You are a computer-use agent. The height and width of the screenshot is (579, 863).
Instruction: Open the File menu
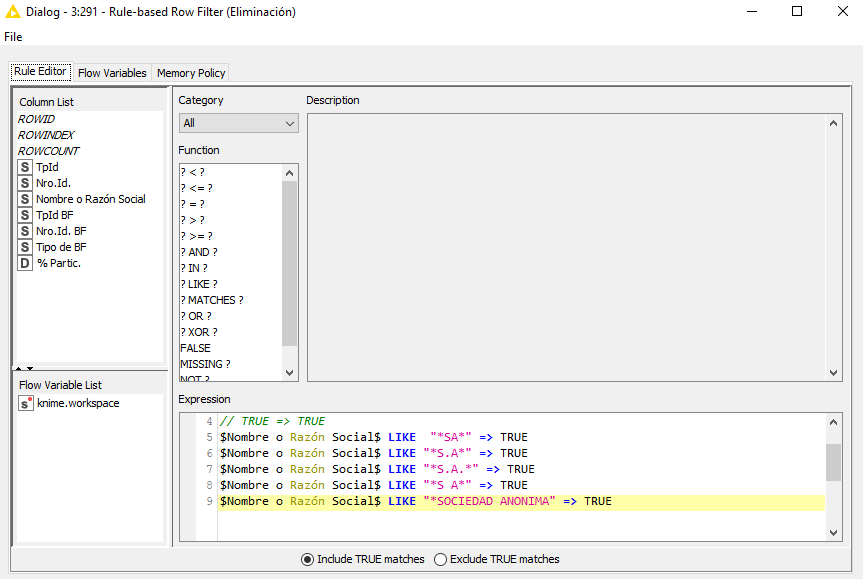13,37
